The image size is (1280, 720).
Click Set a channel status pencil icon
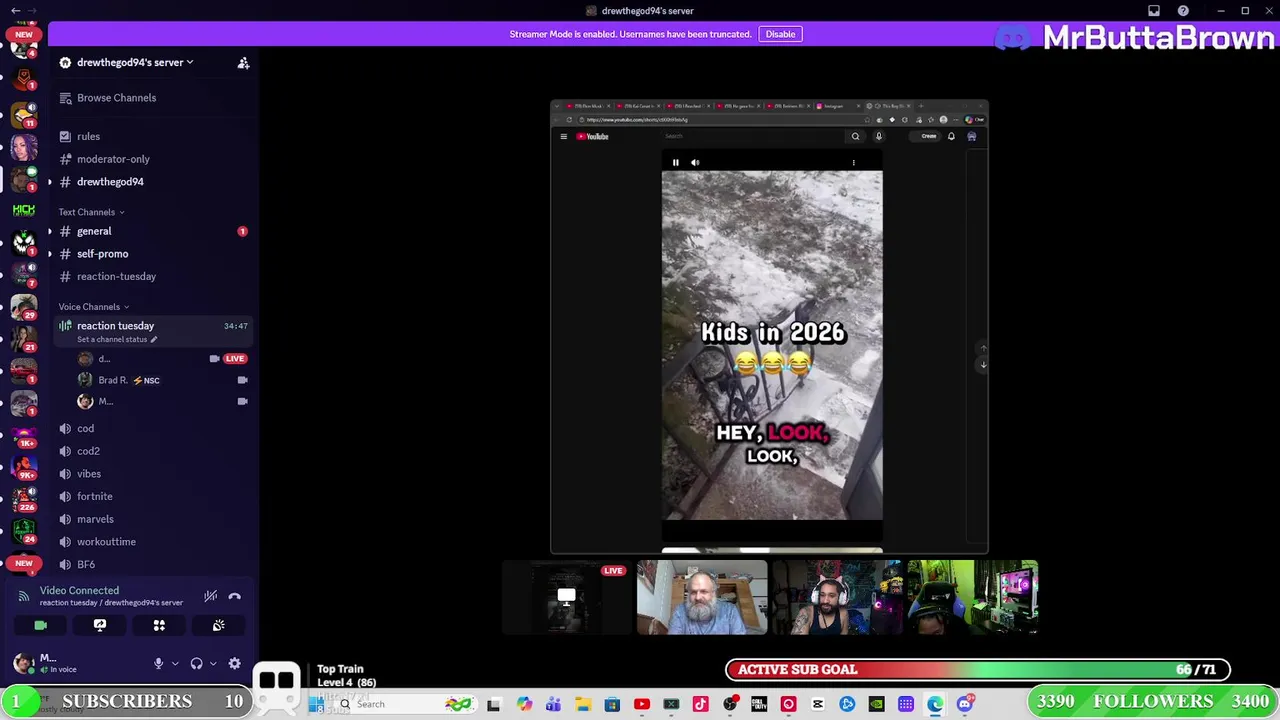[x=154, y=340]
